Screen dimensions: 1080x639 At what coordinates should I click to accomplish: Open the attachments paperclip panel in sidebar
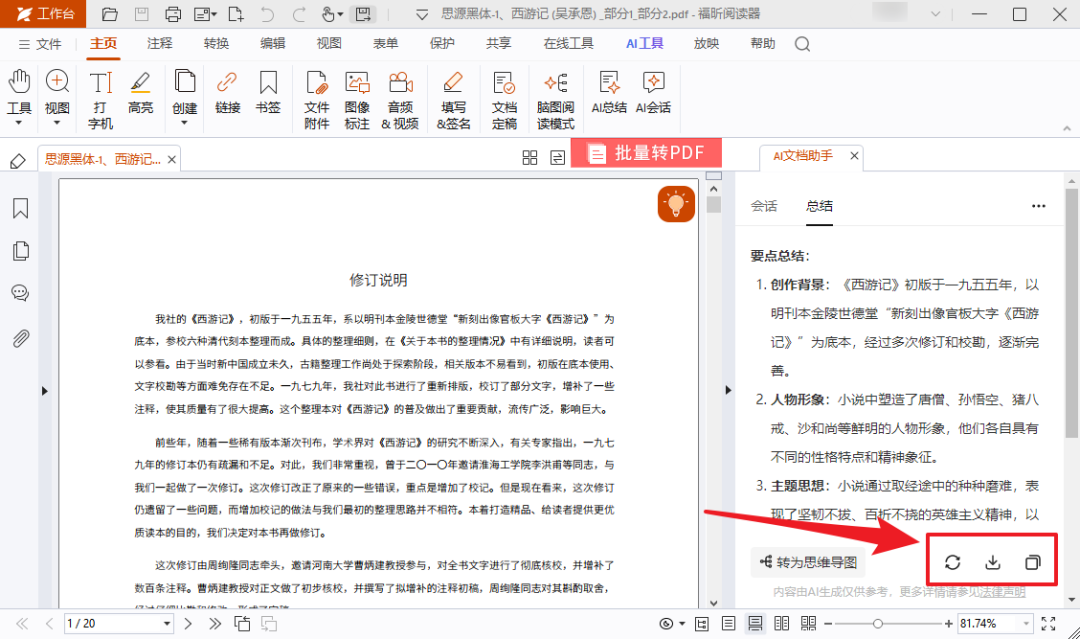[21, 338]
